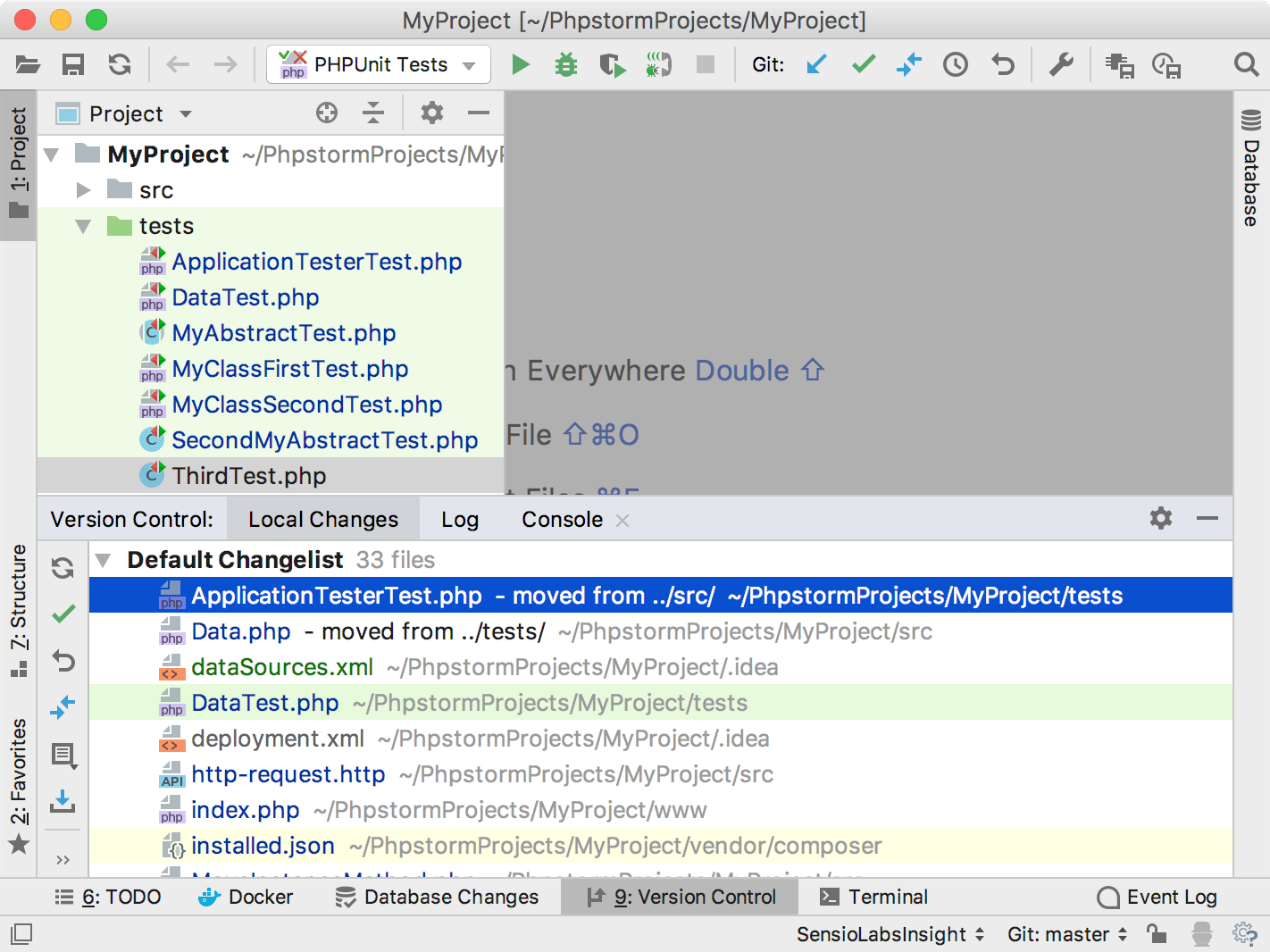Update project from Git
The width and height of the screenshot is (1270, 952).
[816, 64]
